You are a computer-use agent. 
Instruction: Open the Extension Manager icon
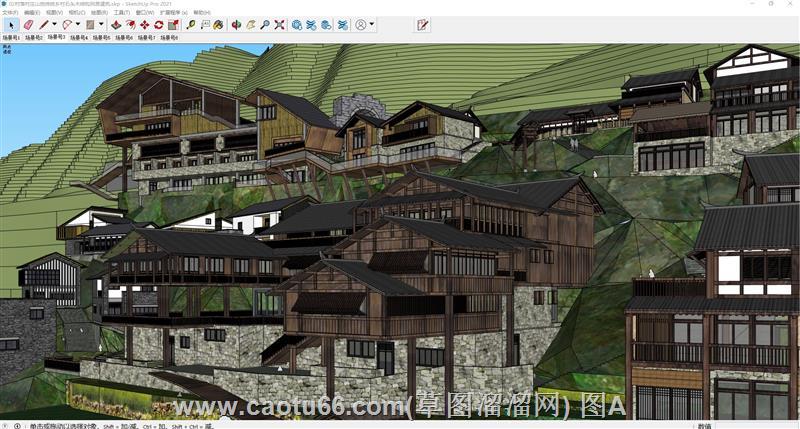pyautogui.click(x=343, y=24)
